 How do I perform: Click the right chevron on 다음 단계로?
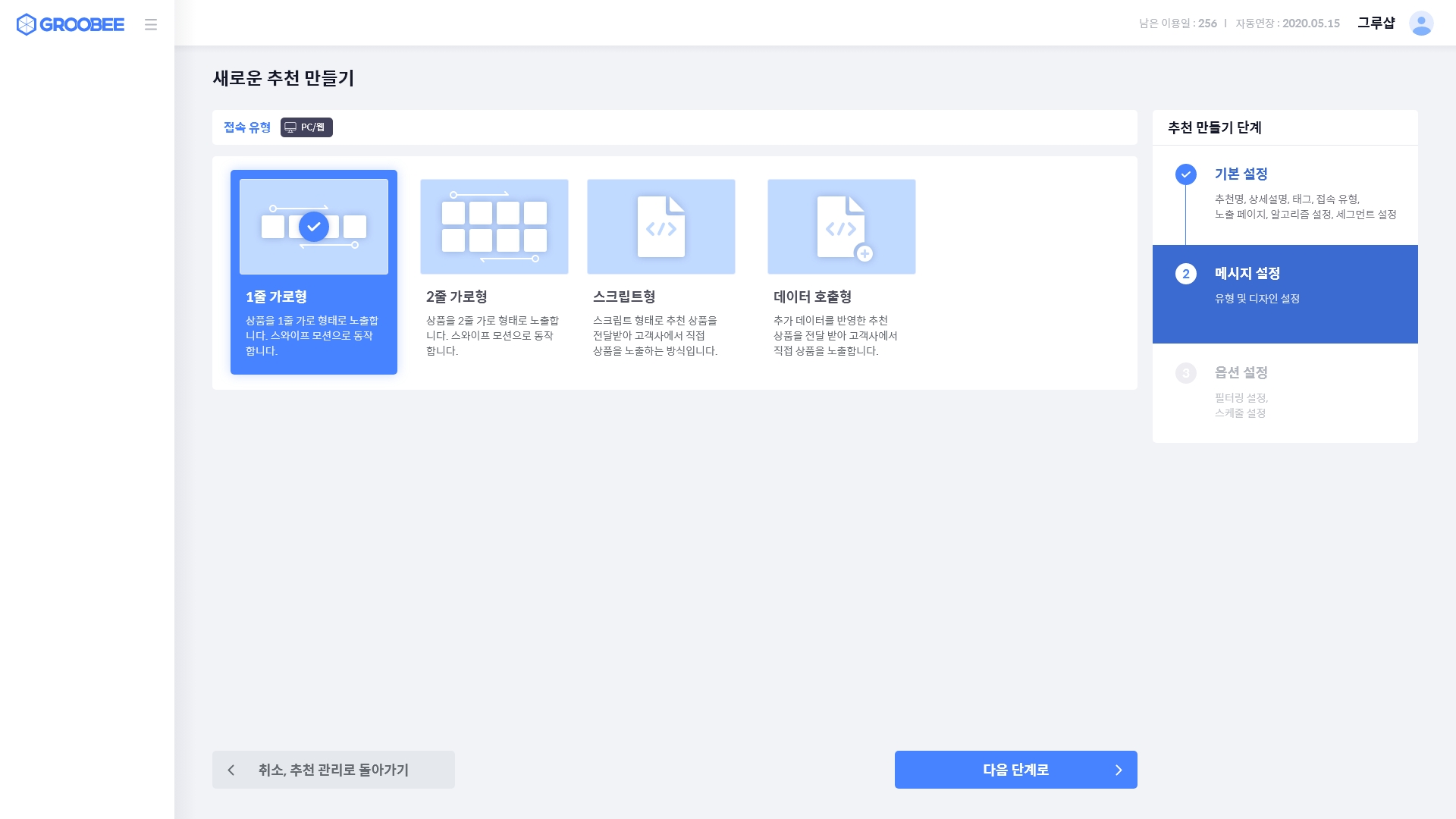click(x=1119, y=770)
